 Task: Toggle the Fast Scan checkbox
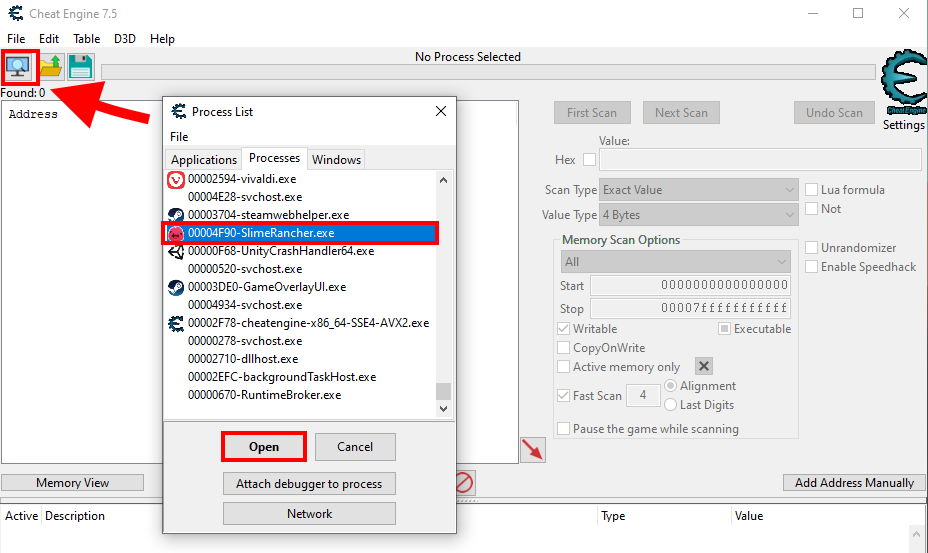click(x=563, y=396)
